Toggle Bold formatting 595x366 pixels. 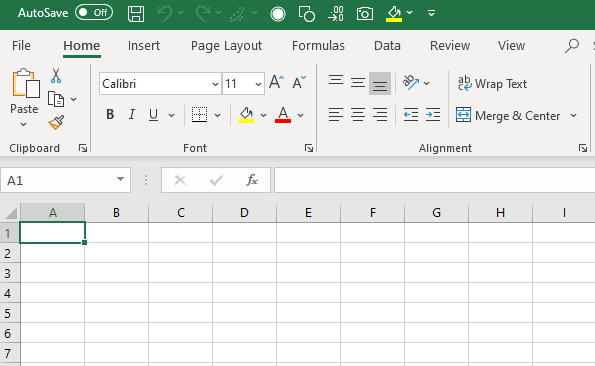110,114
